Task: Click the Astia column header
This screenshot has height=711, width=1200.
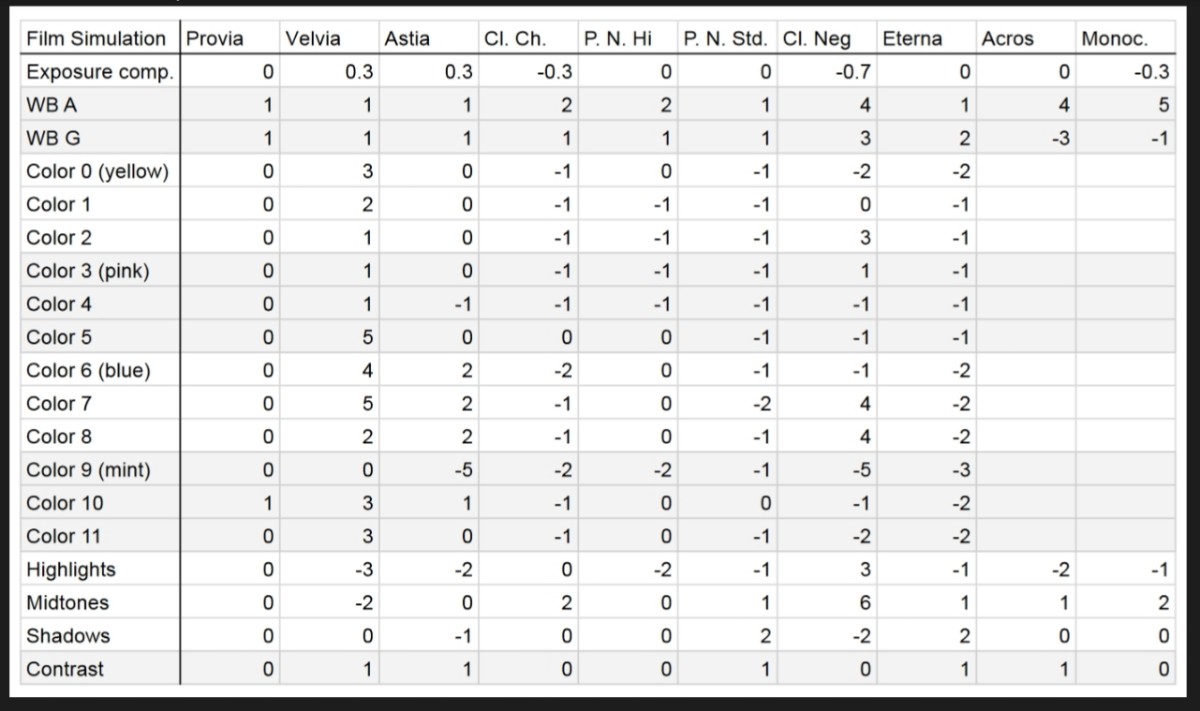Action: pos(407,39)
